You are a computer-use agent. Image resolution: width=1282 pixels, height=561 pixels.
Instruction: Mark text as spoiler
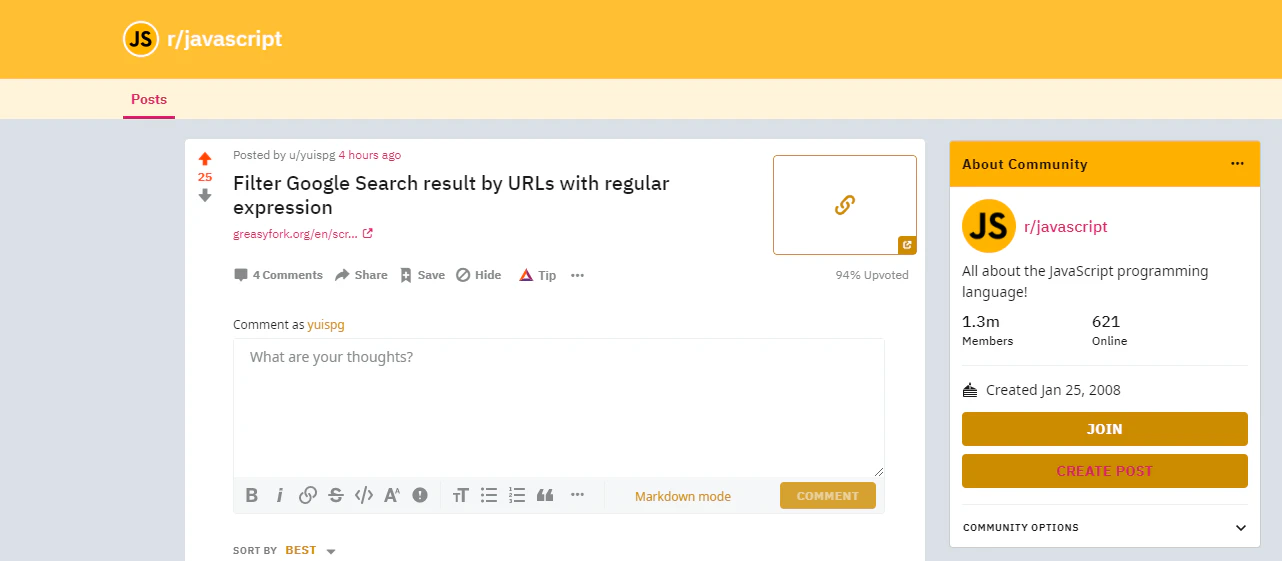click(x=420, y=495)
